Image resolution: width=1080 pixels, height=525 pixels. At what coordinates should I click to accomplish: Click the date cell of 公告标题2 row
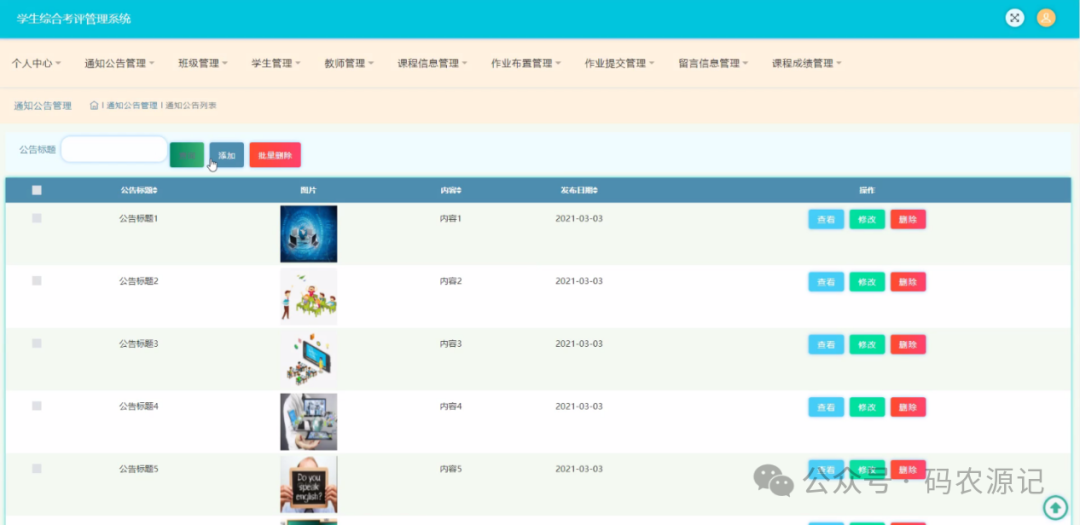click(x=579, y=281)
